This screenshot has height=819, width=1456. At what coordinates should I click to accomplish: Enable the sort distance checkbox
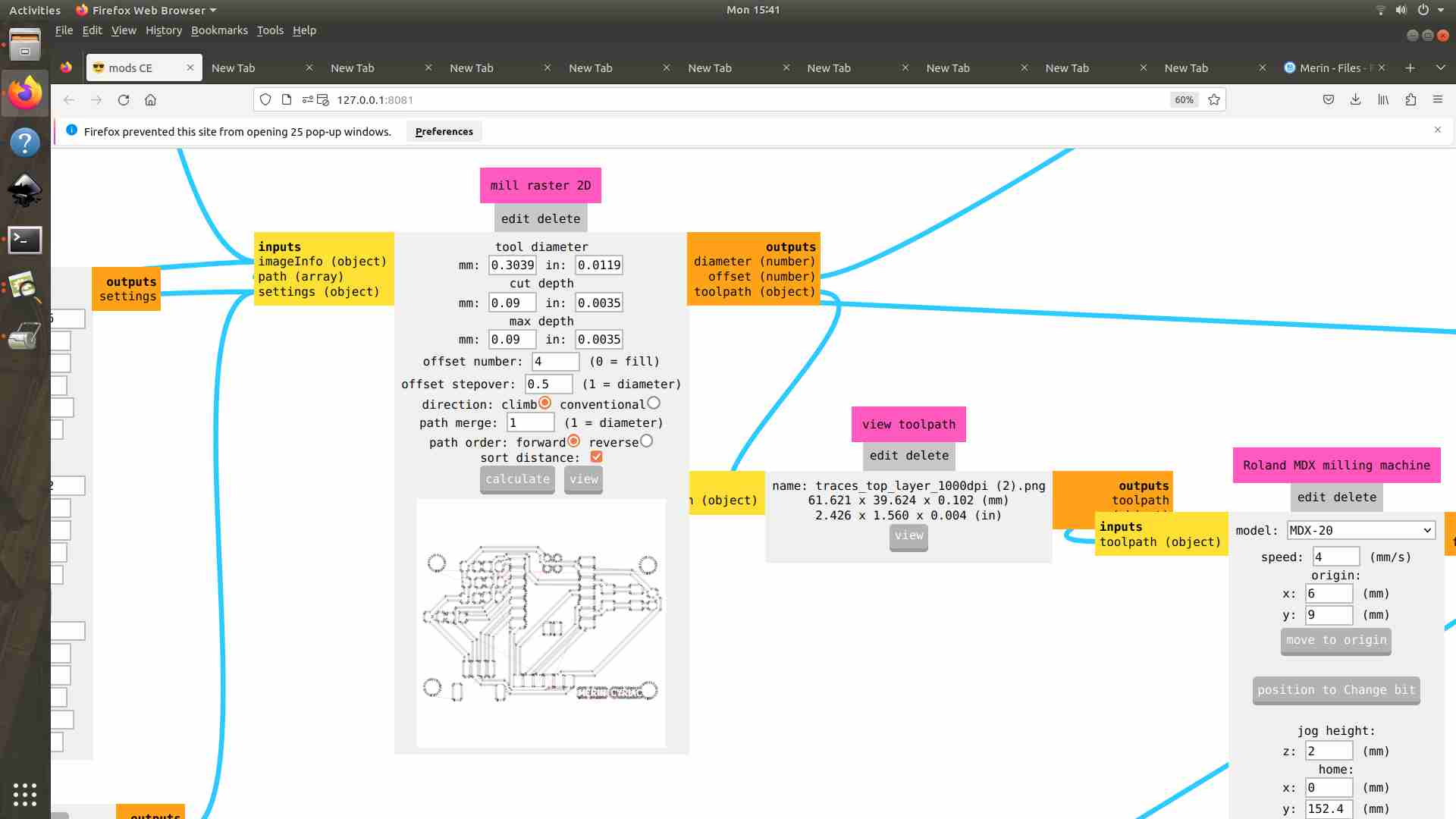point(597,457)
